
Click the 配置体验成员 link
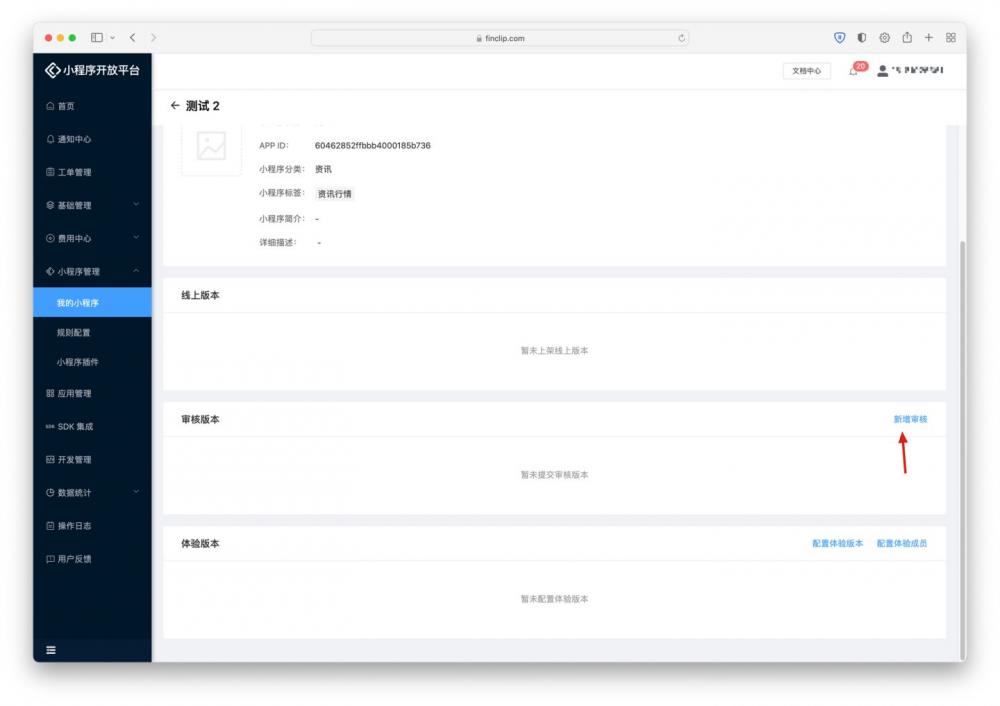(902, 543)
